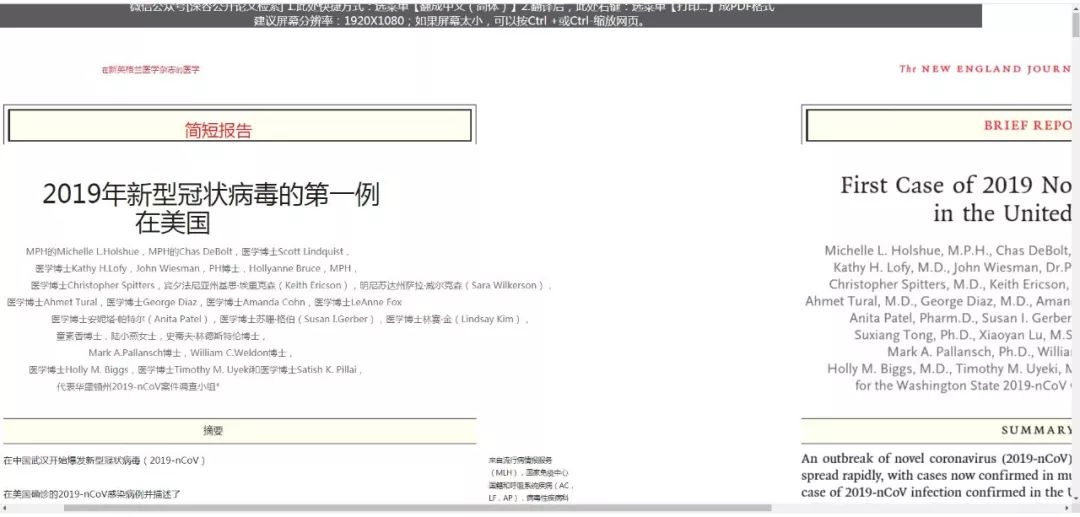Click English line 'Suxiang Tong, Ph.D., Xiaoyan Lu'

tap(963, 335)
